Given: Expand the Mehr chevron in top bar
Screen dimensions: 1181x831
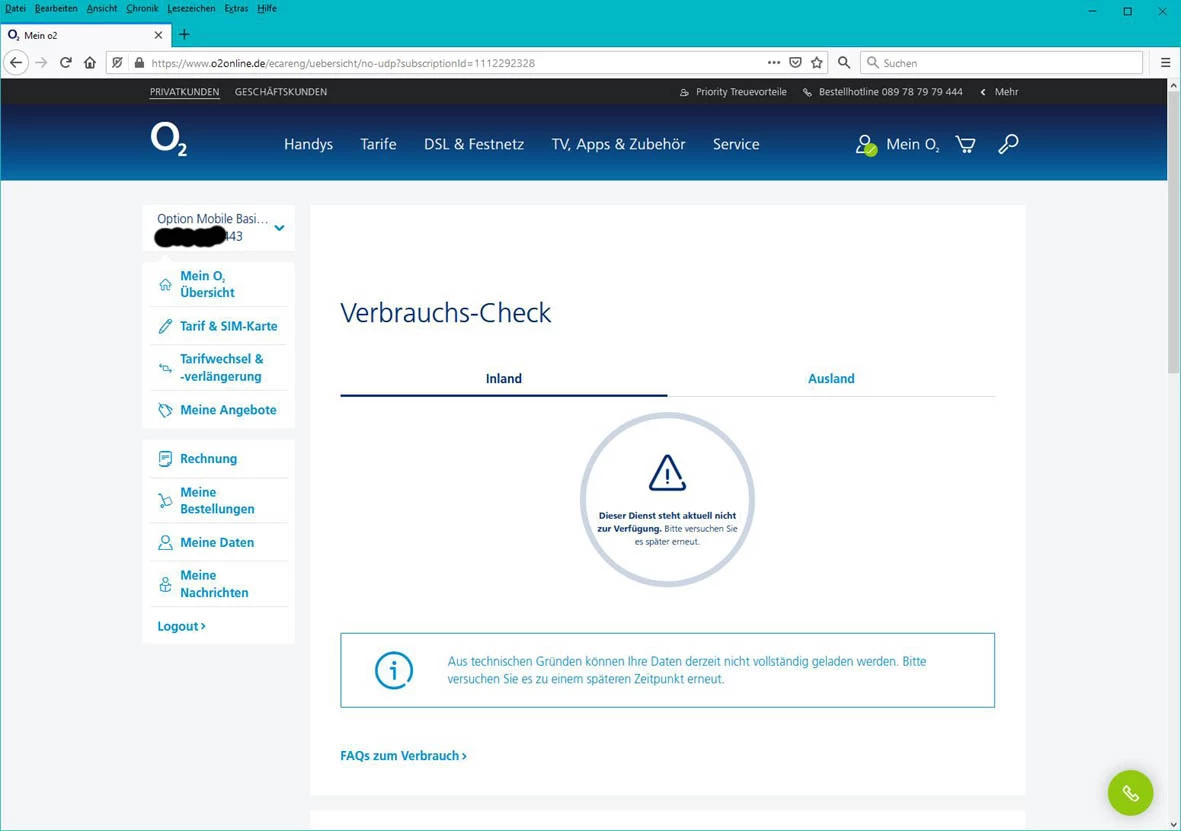Looking at the screenshot, I should (x=982, y=92).
